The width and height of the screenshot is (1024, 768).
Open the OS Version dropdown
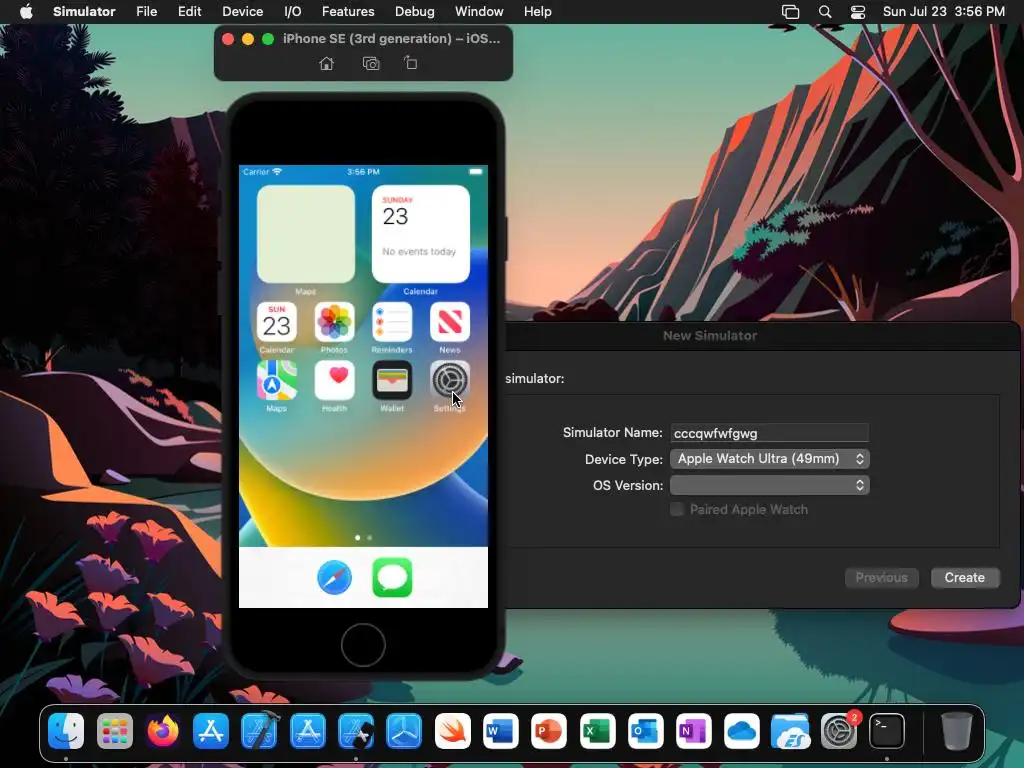[769, 485]
